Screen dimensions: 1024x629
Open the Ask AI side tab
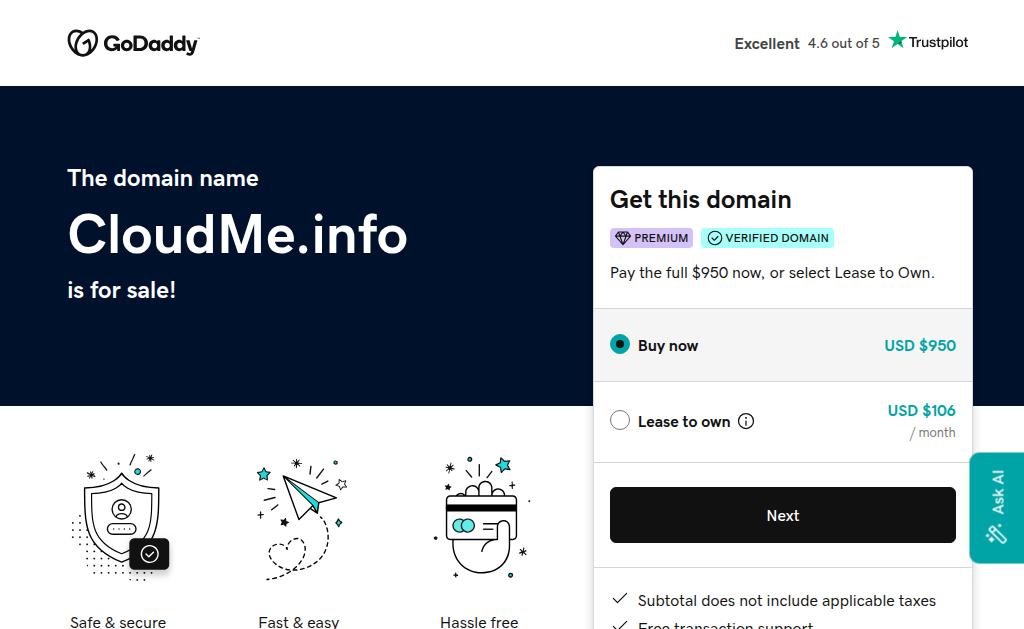tap(997, 508)
